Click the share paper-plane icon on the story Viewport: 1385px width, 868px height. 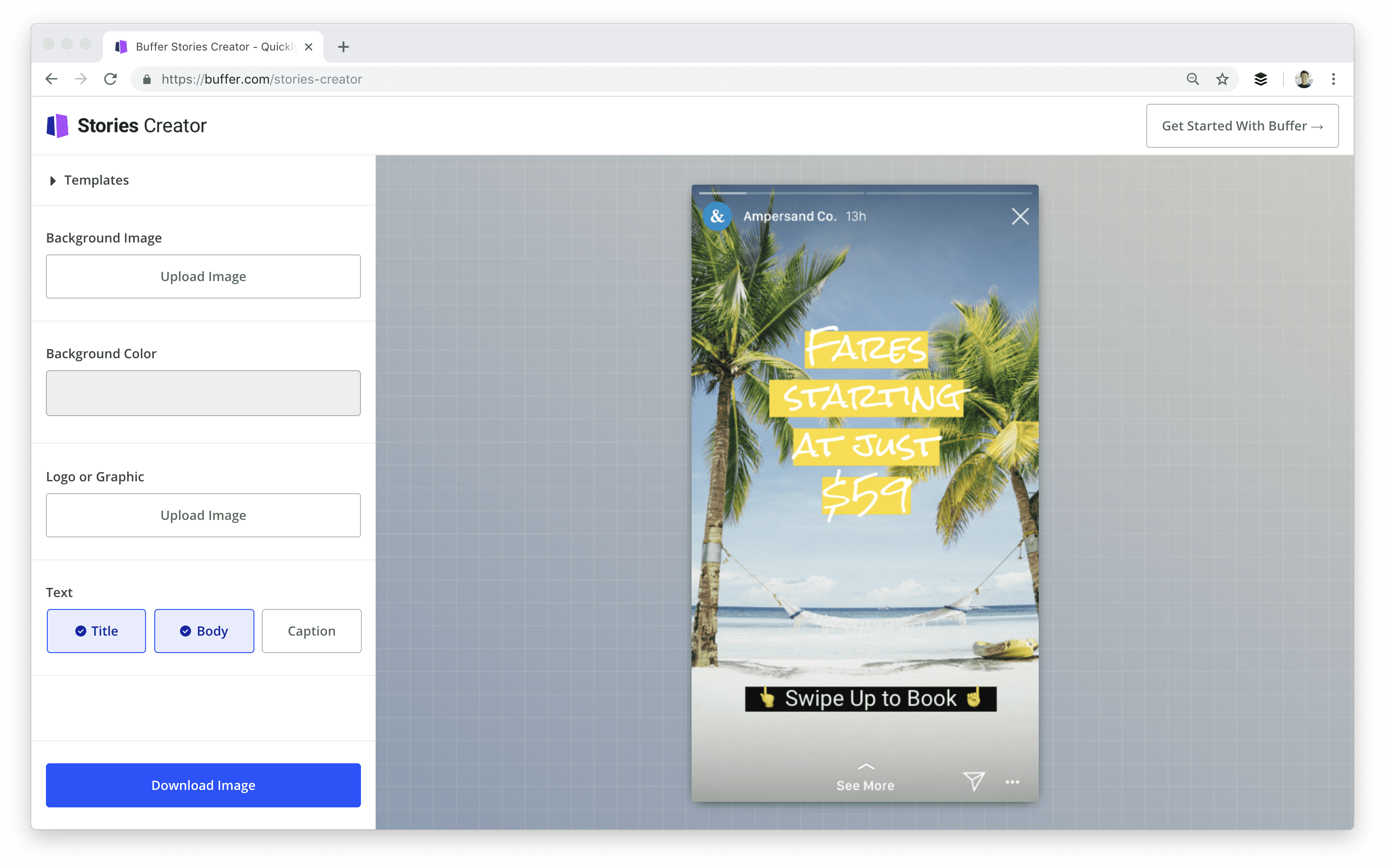pos(974,781)
